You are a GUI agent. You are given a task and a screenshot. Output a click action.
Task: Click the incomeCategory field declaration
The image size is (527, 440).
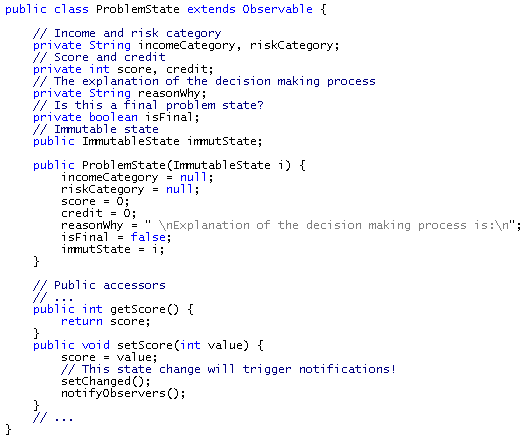point(187,45)
